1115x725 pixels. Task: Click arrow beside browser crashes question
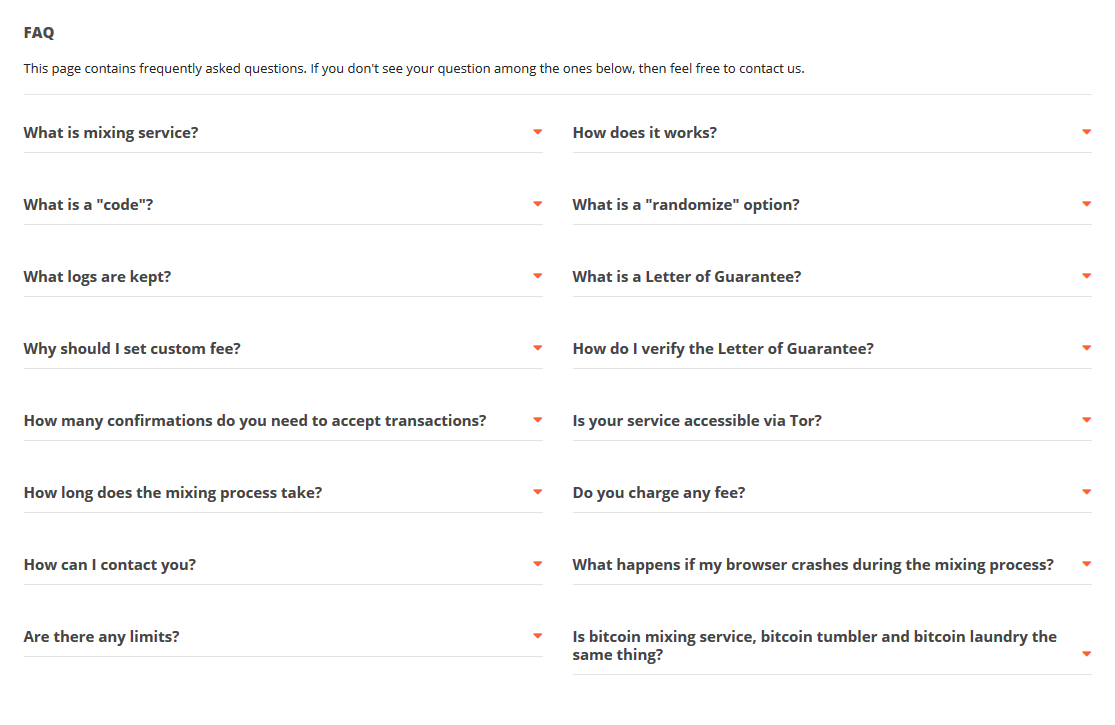(x=1086, y=564)
